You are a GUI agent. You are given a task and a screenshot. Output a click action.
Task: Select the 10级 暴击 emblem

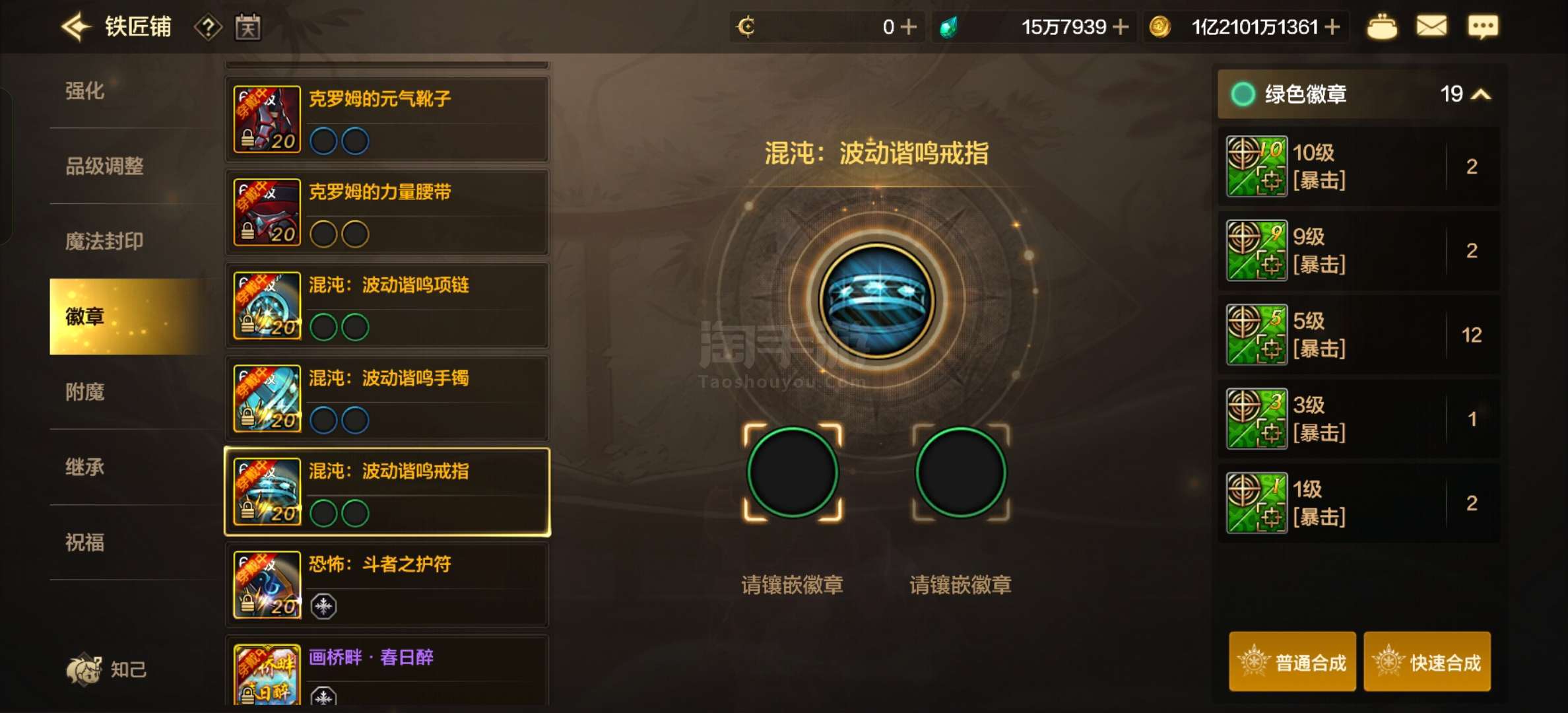(x=1359, y=166)
